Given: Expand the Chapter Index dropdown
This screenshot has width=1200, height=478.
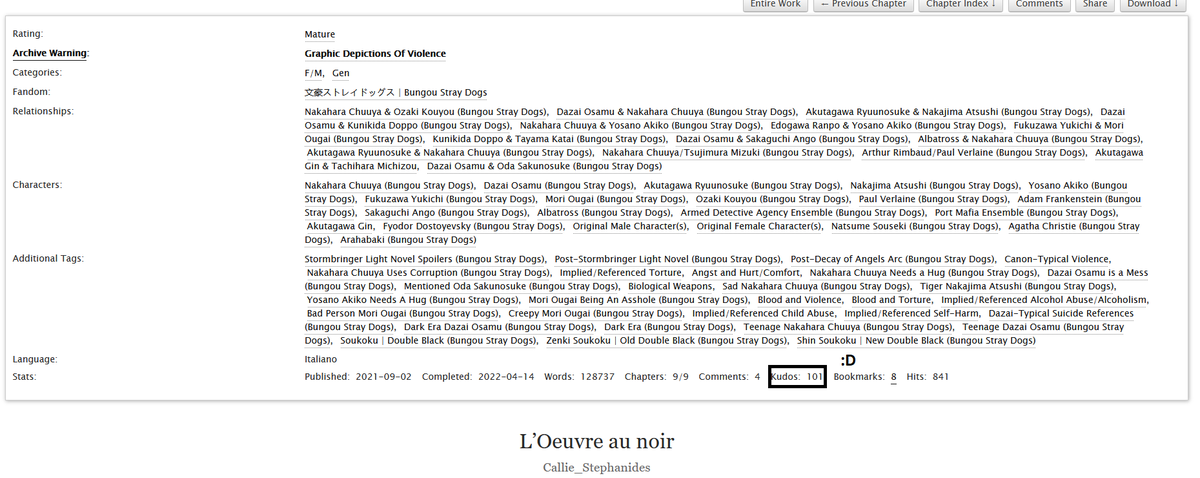Looking at the screenshot, I should coord(961,5).
